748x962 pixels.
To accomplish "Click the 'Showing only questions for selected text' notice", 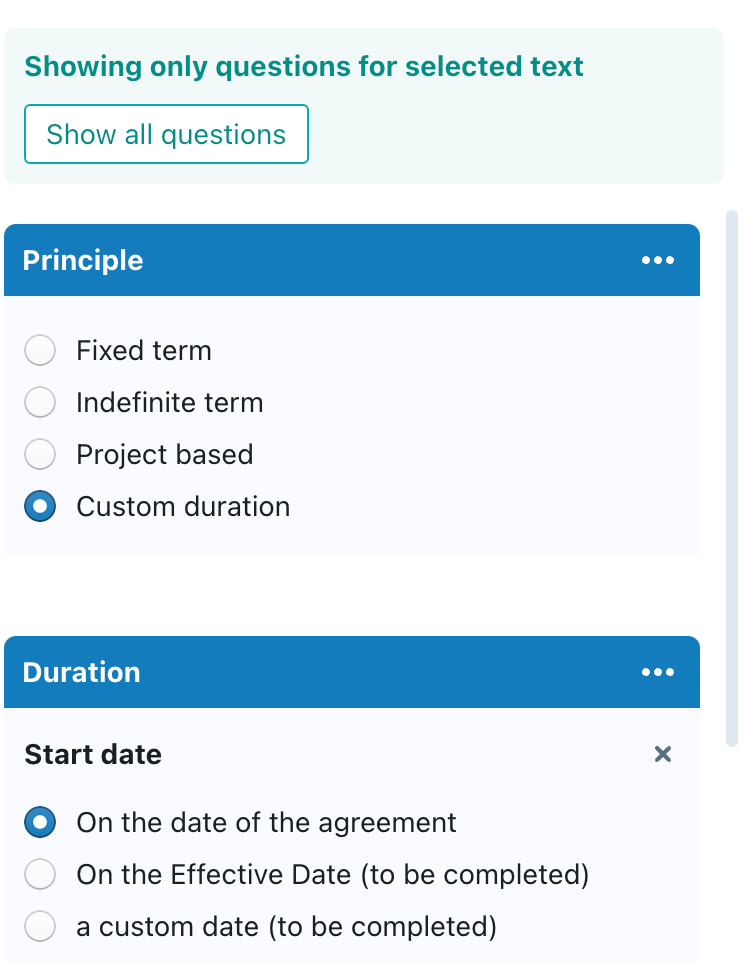I will (x=304, y=67).
